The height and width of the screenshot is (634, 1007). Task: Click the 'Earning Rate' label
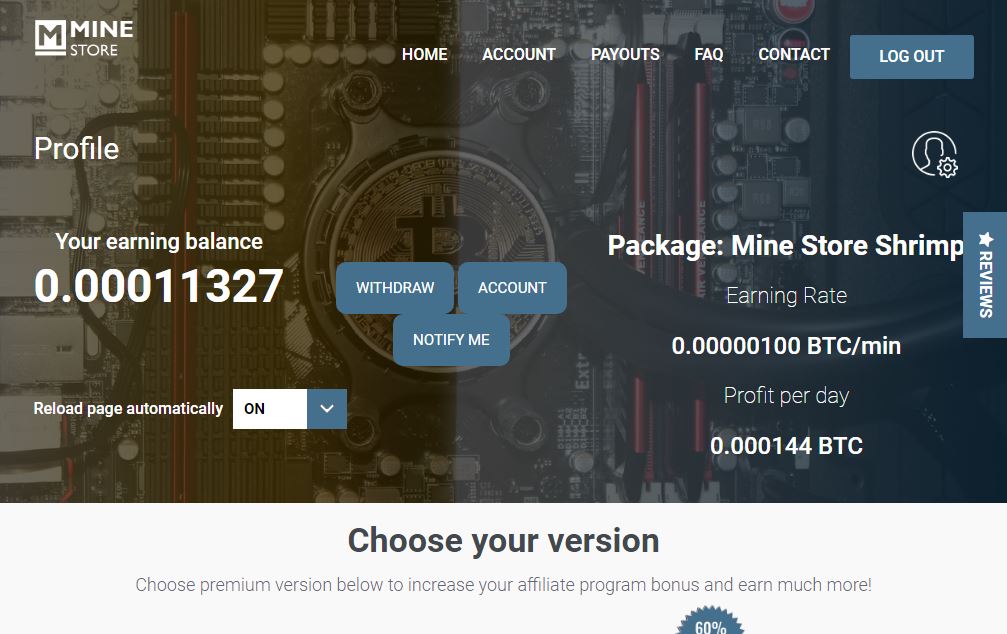point(786,295)
